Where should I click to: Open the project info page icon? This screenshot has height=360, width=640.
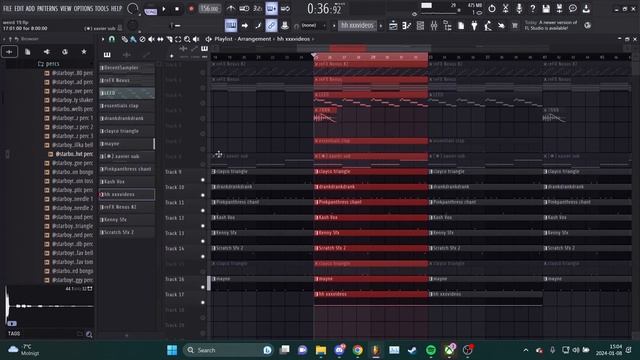(461, 26)
